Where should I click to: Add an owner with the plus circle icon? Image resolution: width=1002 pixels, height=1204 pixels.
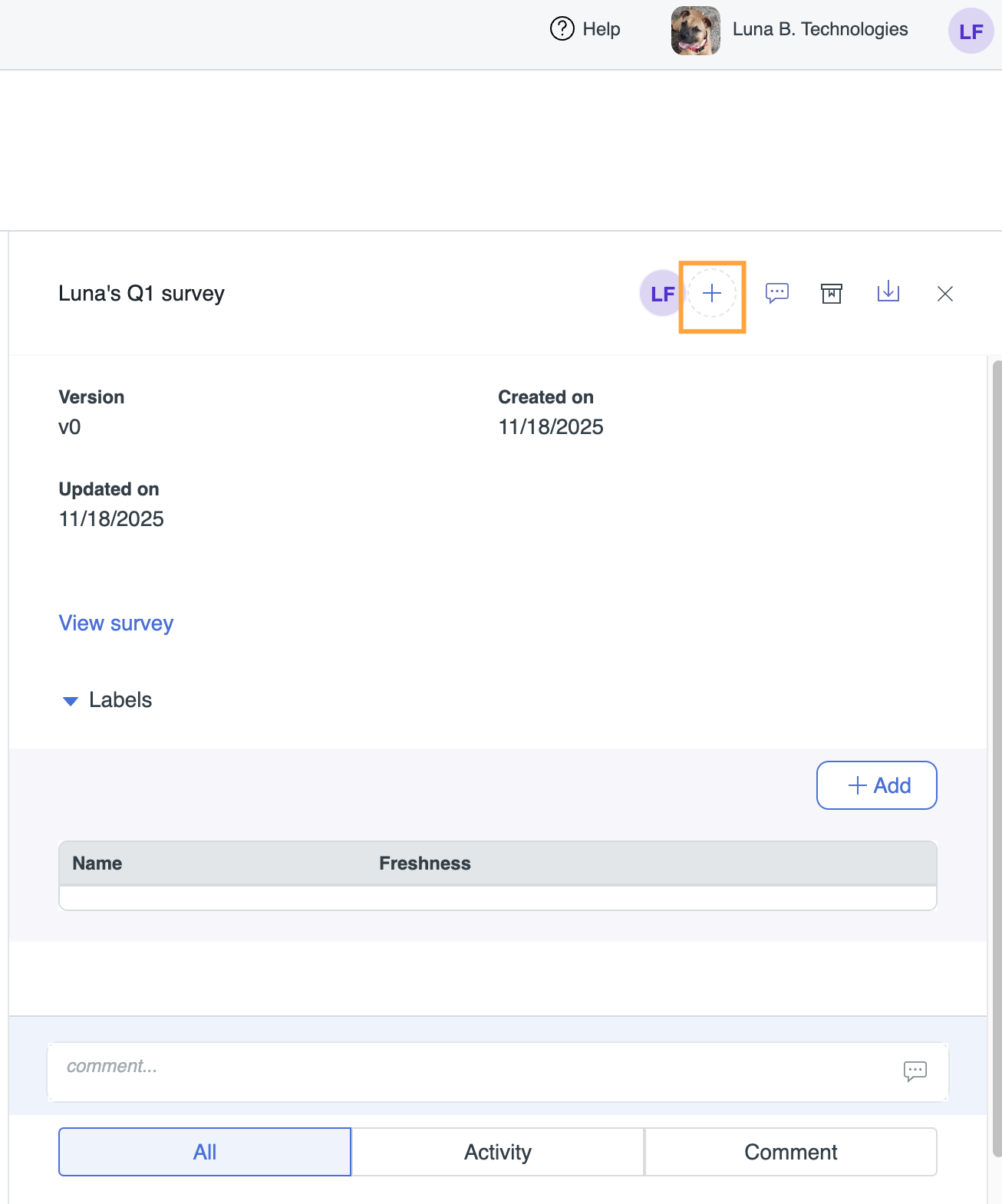[712, 293]
